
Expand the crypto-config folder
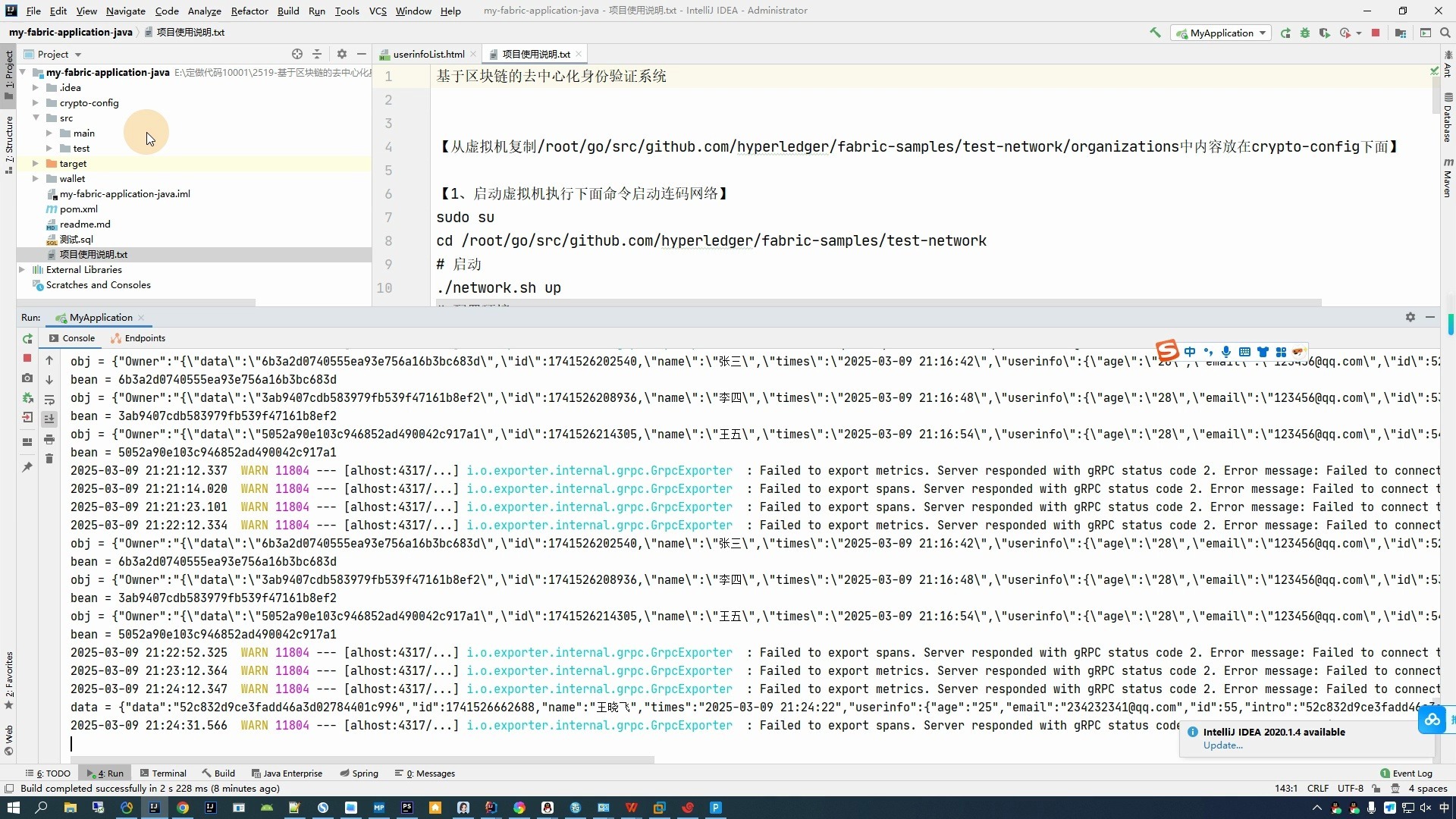point(36,102)
